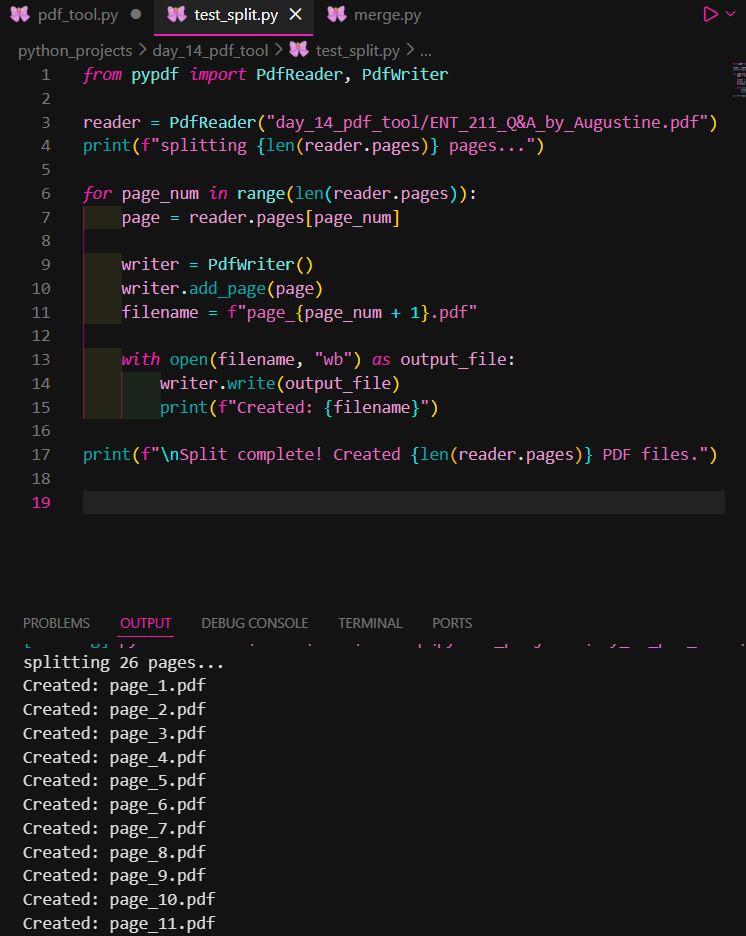Click 'from pypdf import' on line 1
This screenshot has width=746, height=936.
coord(164,75)
